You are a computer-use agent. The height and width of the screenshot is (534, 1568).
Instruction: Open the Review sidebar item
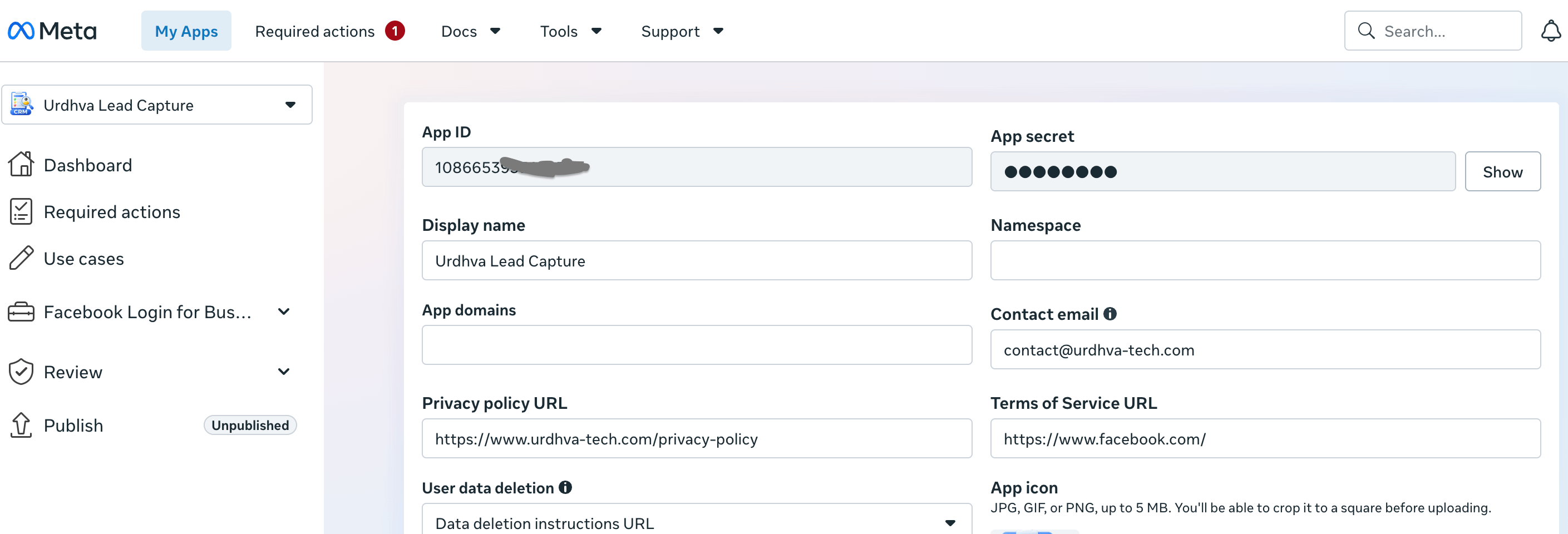(x=73, y=372)
